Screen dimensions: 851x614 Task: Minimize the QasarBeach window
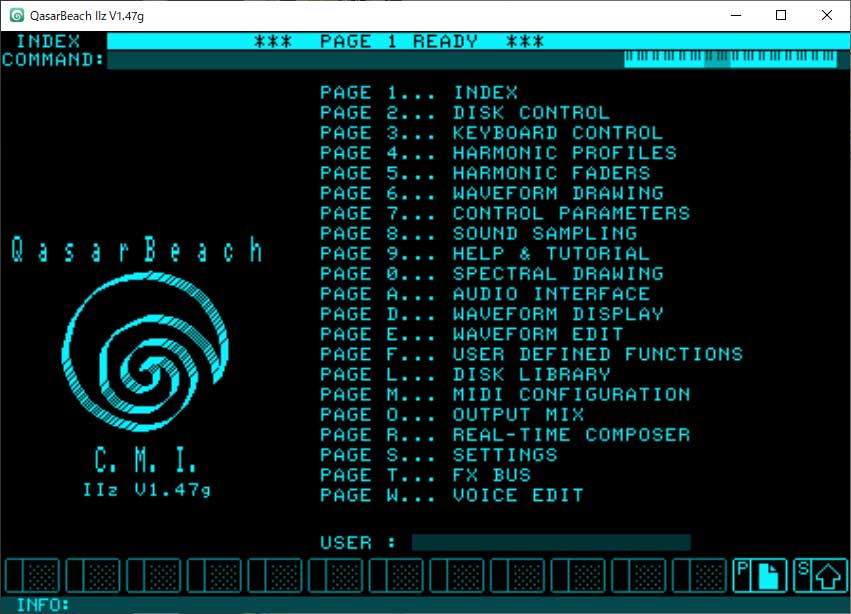tap(736, 15)
